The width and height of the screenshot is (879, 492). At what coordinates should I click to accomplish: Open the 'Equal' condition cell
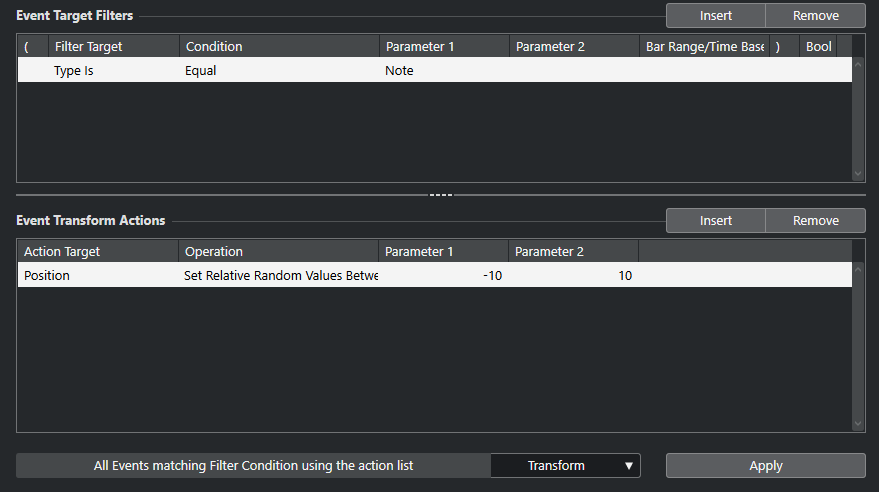(x=279, y=71)
